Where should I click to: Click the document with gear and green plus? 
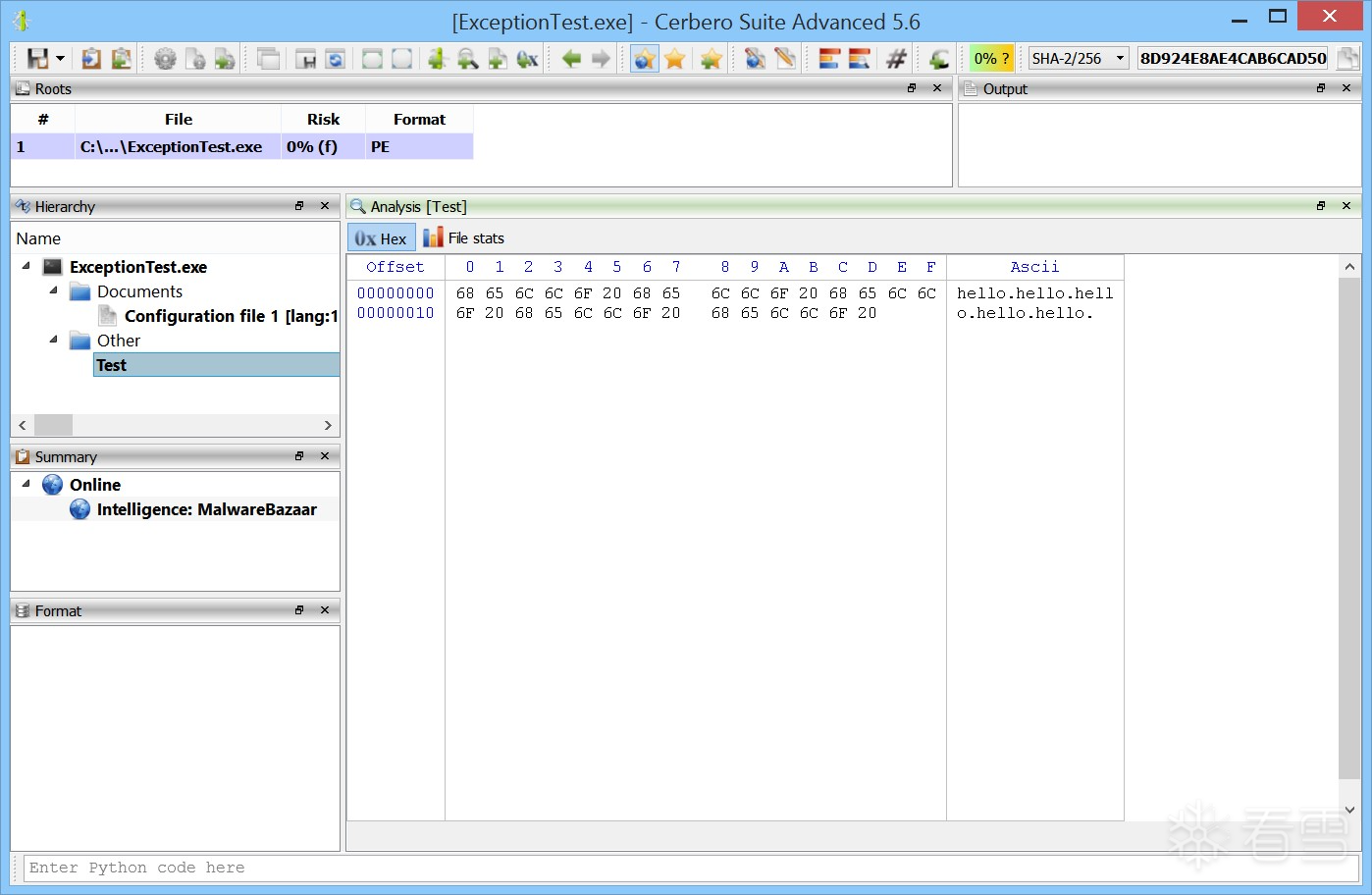(x=225, y=59)
